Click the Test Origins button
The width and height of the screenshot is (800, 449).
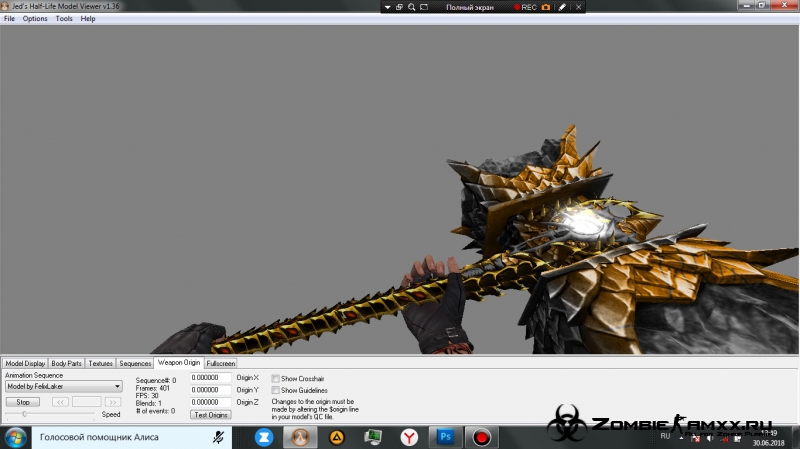coord(211,415)
